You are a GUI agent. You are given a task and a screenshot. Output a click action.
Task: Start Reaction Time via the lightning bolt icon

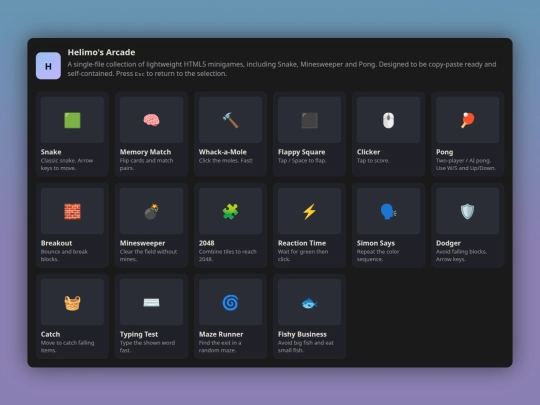[x=309, y=211]
